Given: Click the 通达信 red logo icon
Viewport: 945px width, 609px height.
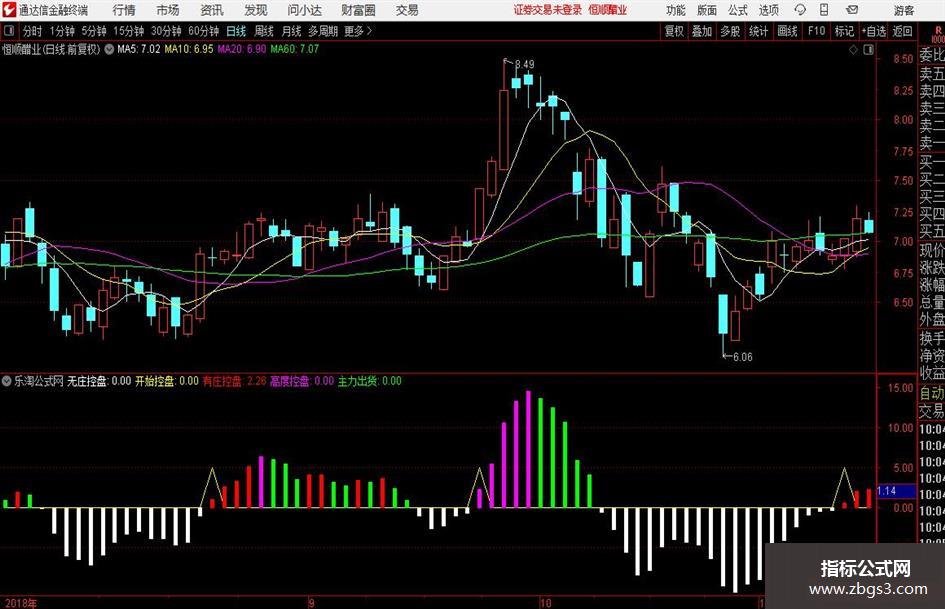Looking at the screenshot, I should [x=10, y=10].
